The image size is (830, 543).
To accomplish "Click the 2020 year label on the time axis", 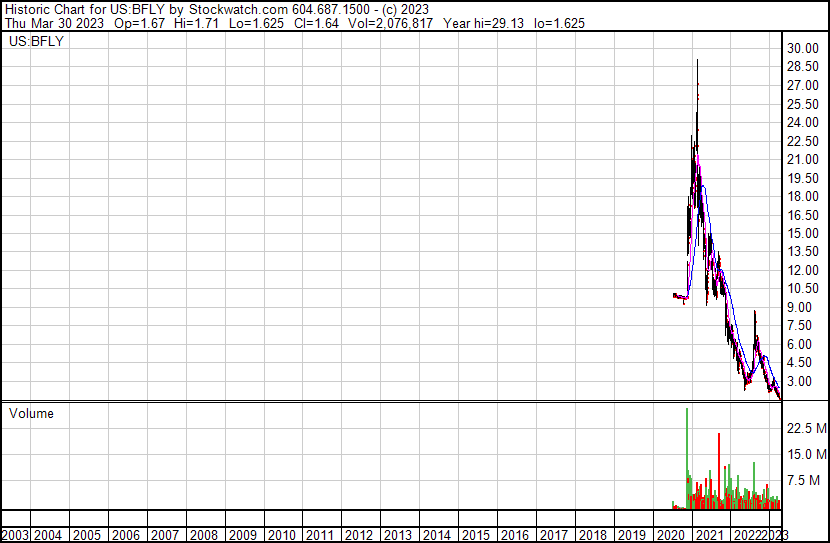I will point(671,535).
